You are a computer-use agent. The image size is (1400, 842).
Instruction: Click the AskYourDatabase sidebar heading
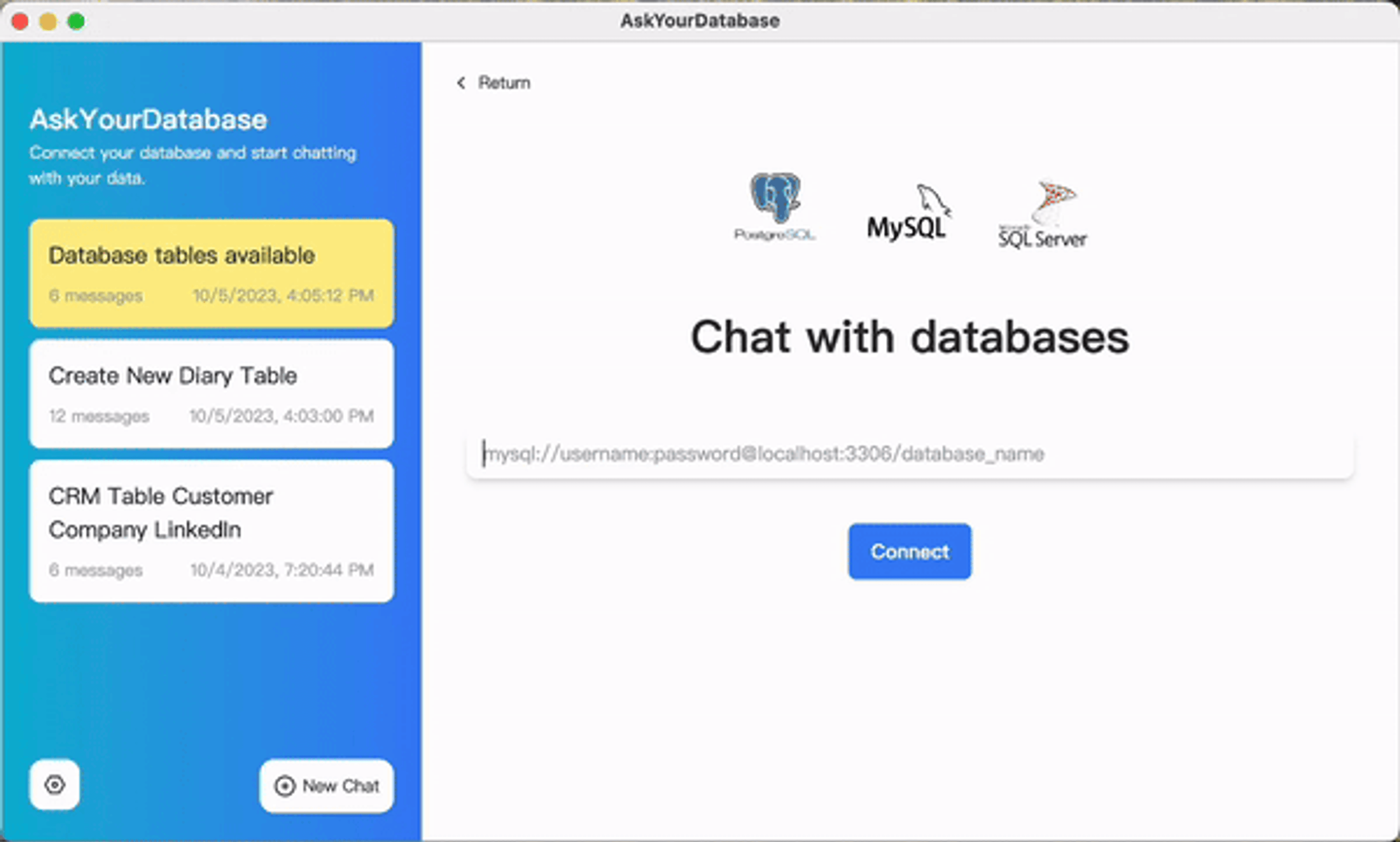[x=148, y=120]
